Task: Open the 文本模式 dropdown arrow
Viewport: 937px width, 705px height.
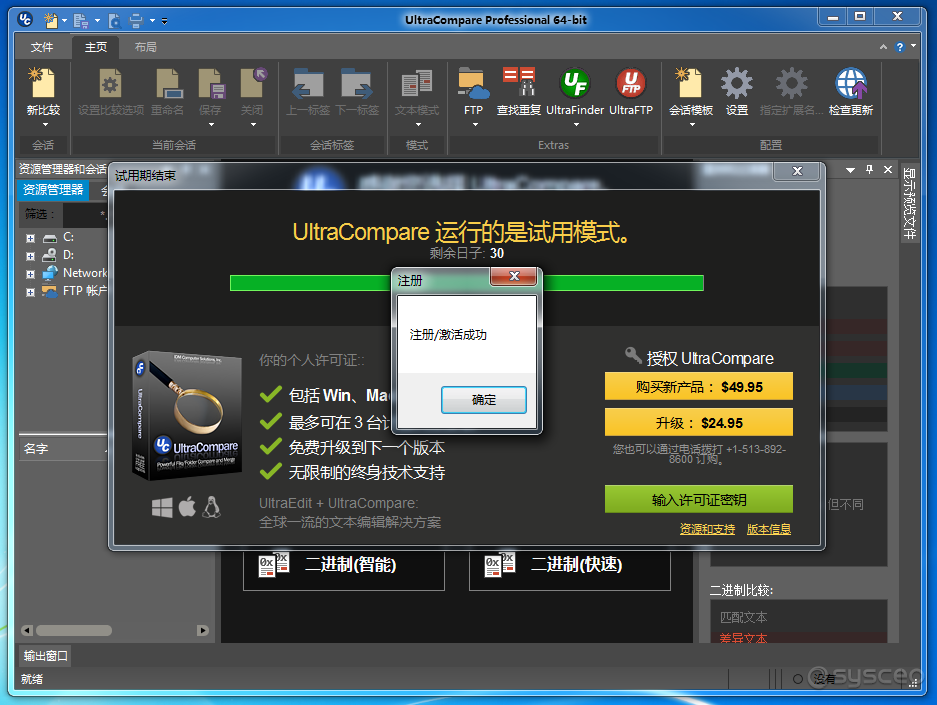Action: coord(418,125)
